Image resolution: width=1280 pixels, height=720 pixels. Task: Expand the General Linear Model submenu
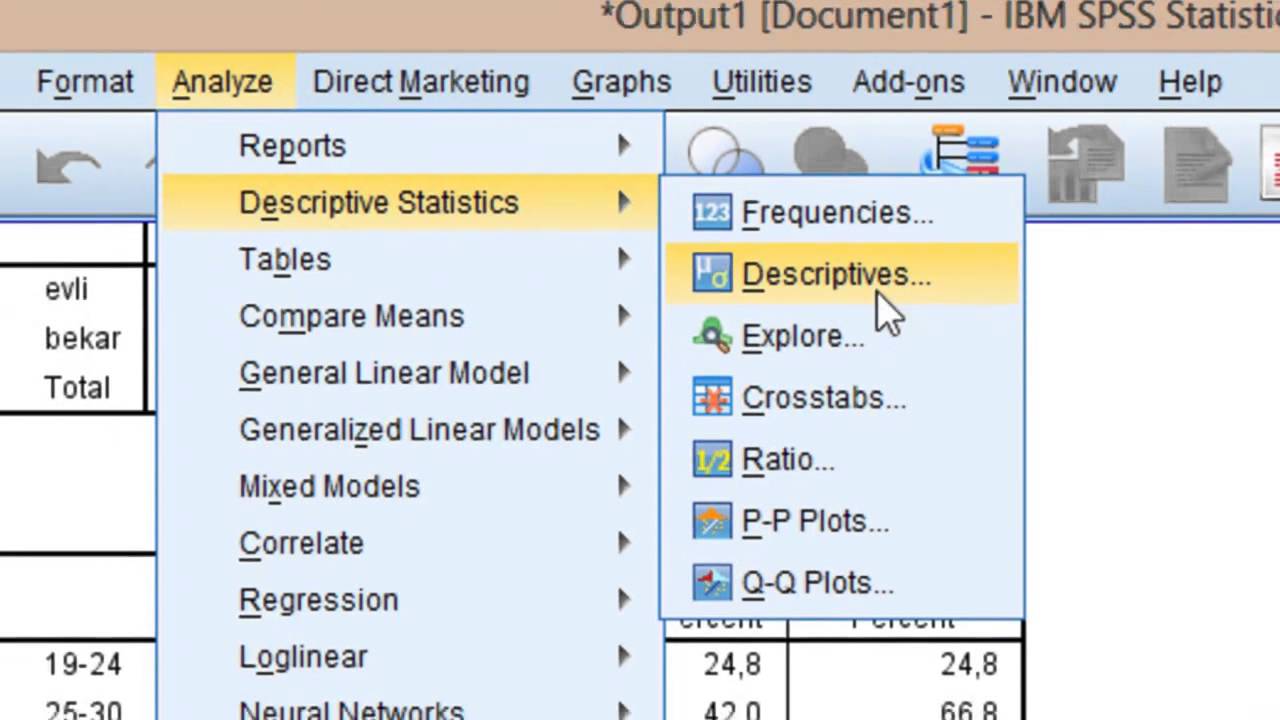410,373
